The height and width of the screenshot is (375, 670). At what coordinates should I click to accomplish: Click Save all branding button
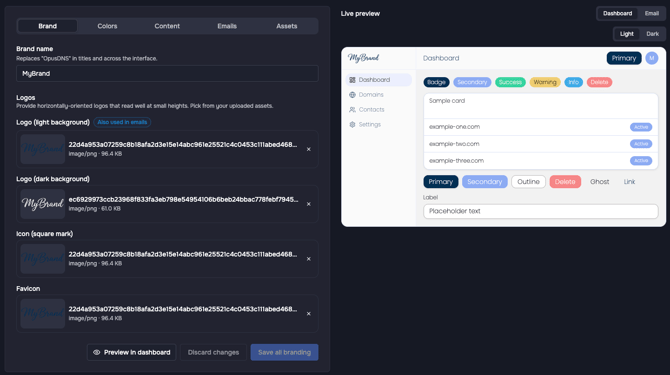pos(284,352)
